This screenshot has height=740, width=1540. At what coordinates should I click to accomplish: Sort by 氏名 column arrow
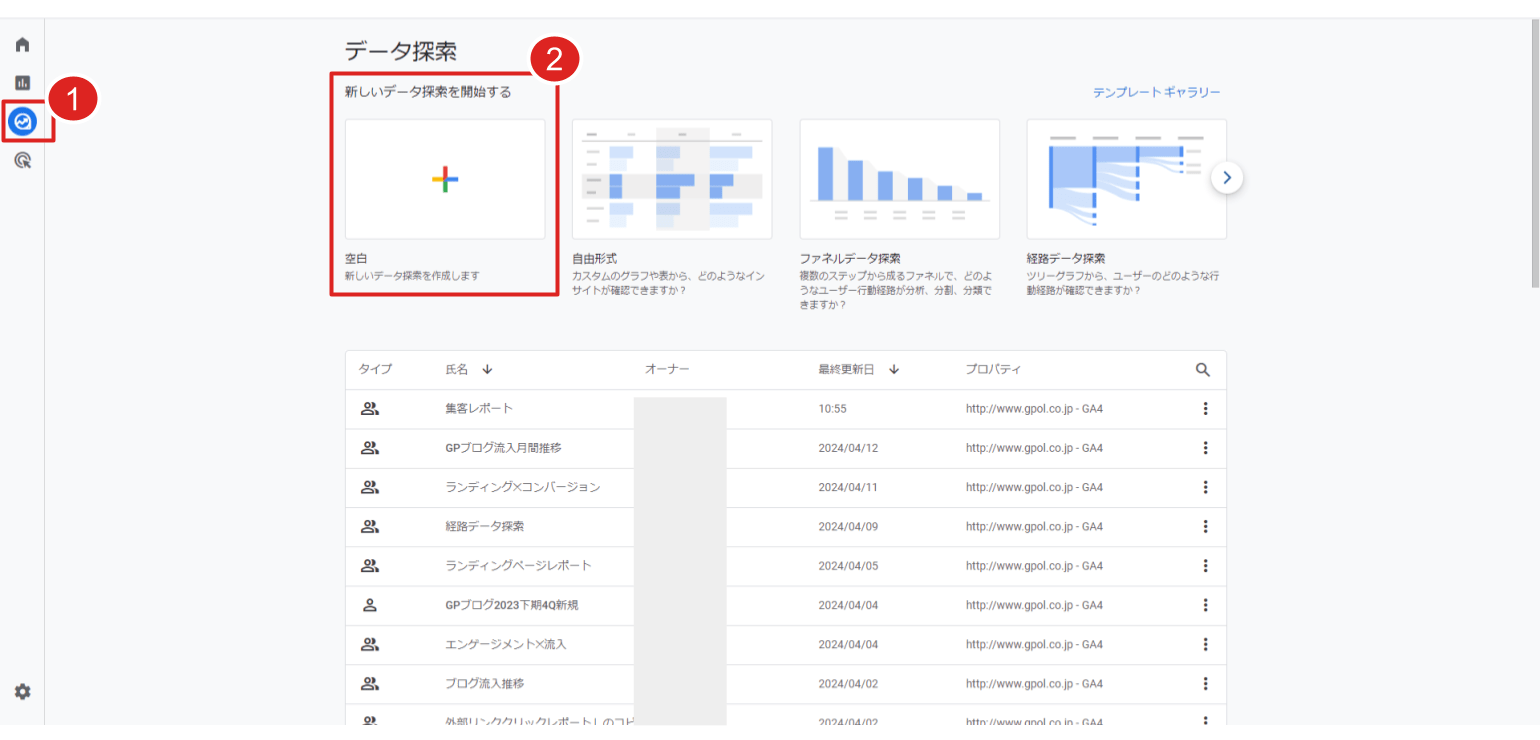487,370
